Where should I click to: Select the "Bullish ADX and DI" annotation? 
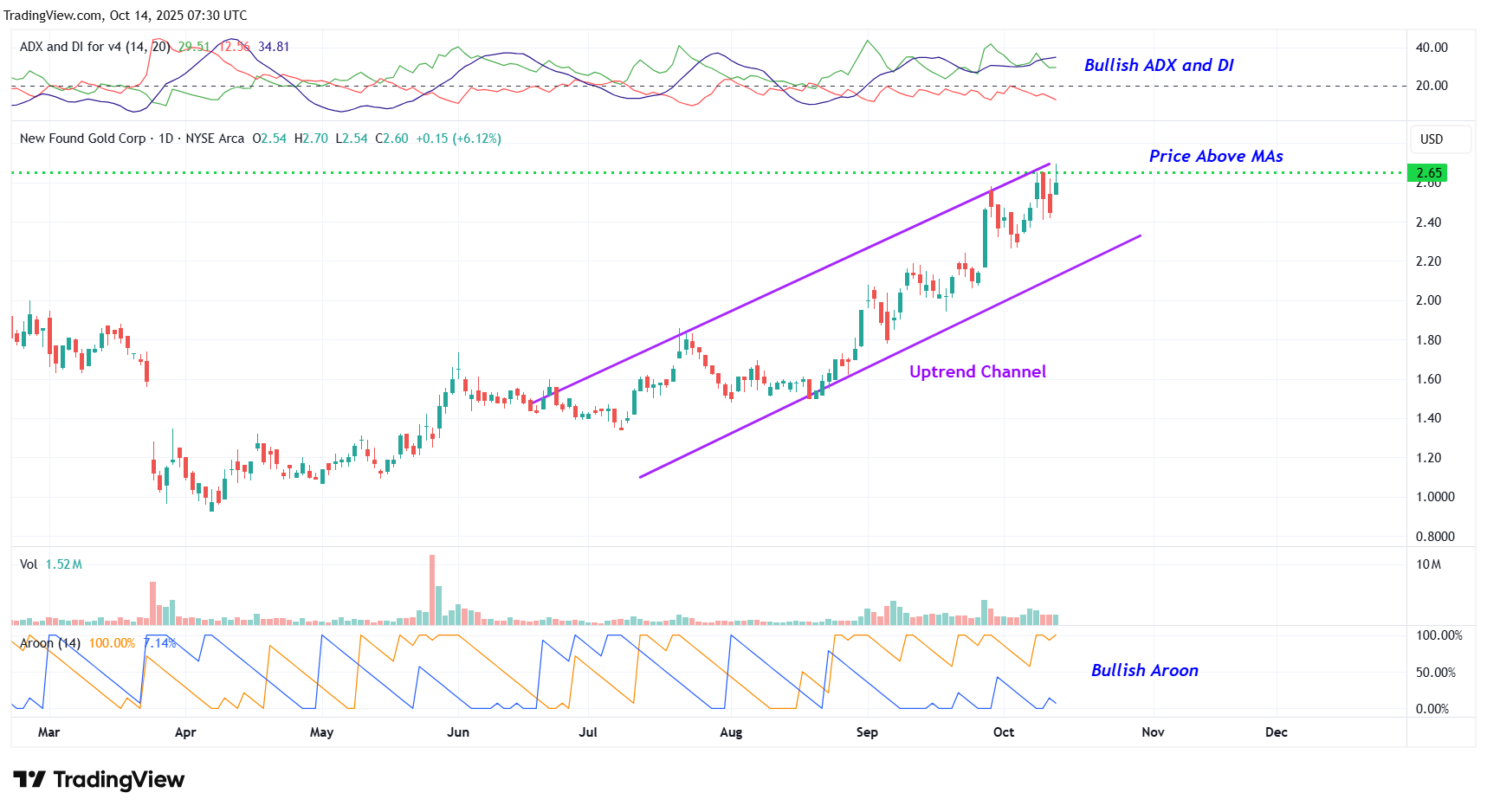pyautogui.click(x=1158, y=66)
